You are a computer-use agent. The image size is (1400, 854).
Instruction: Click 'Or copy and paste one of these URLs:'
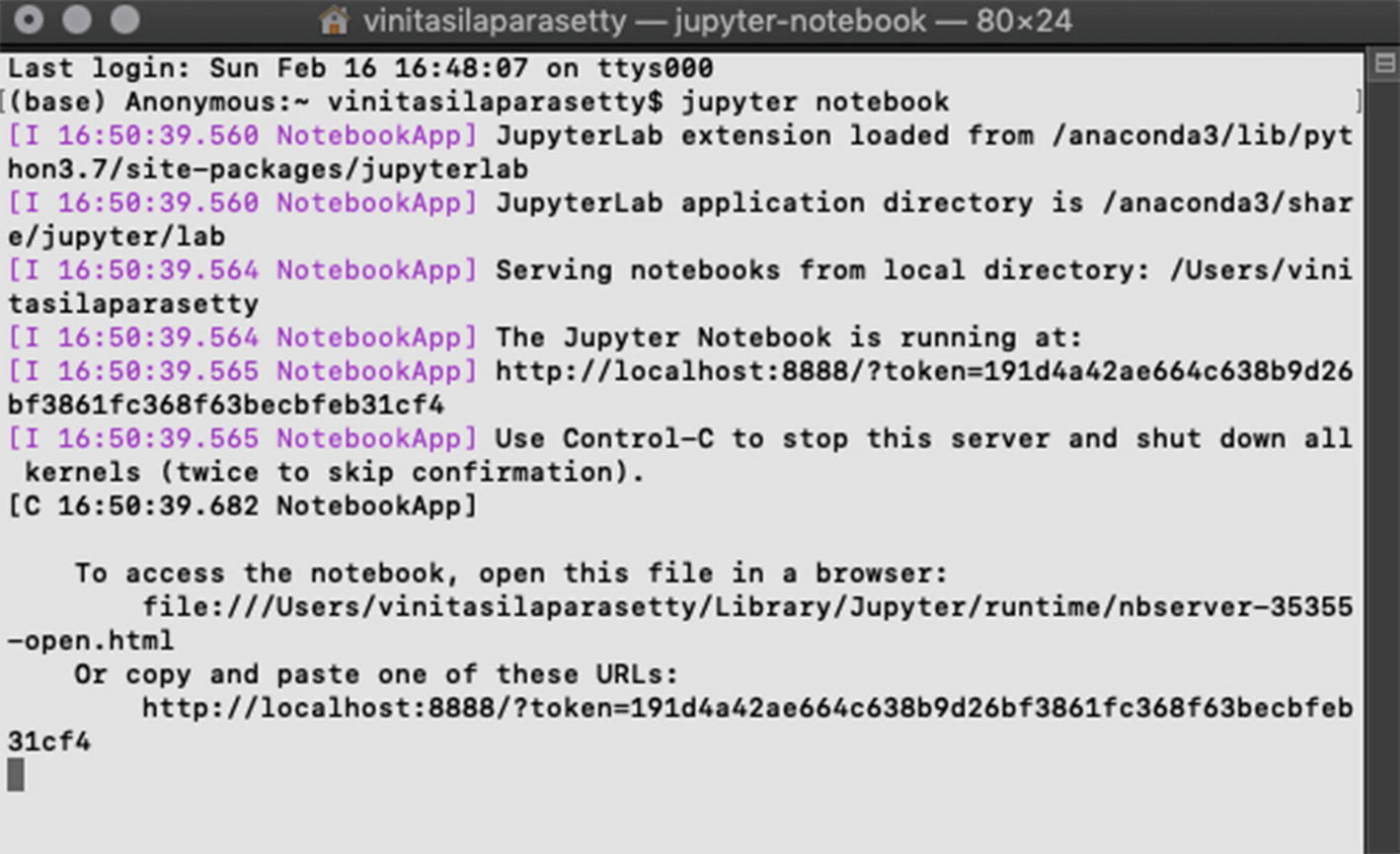pyautogui.click(x=377, y=674)
